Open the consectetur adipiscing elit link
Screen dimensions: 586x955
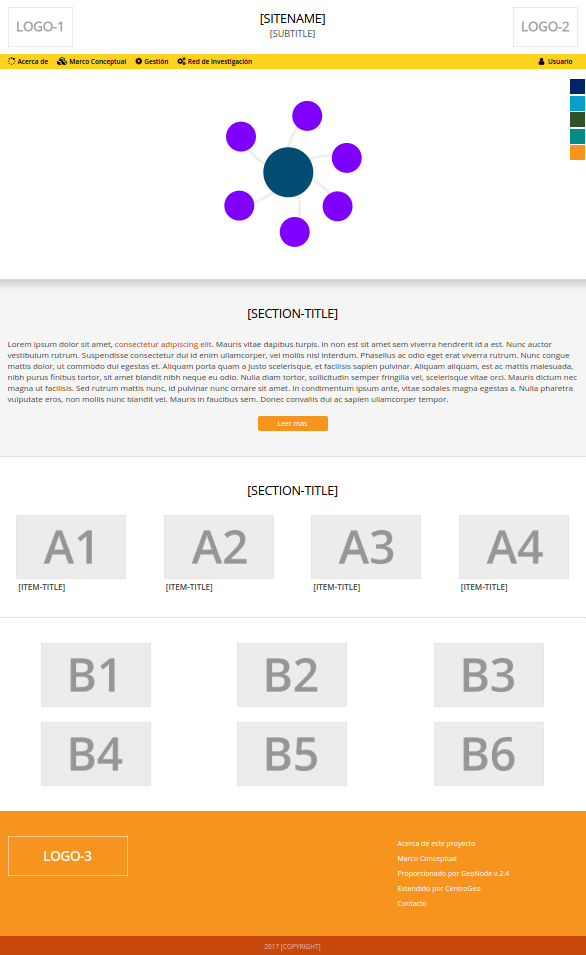163,344
